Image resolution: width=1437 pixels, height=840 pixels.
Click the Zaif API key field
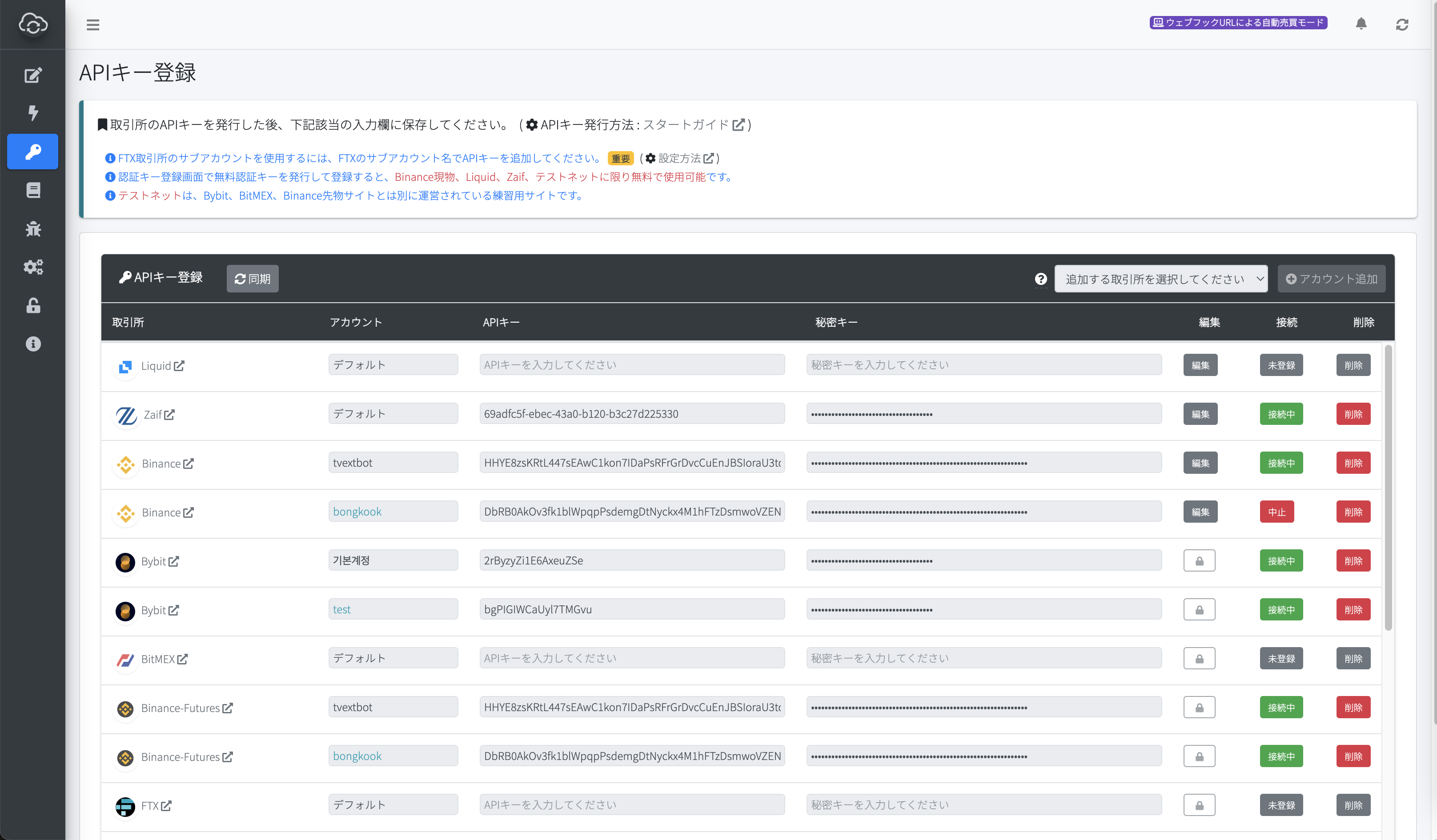click(x=632, y=414)
